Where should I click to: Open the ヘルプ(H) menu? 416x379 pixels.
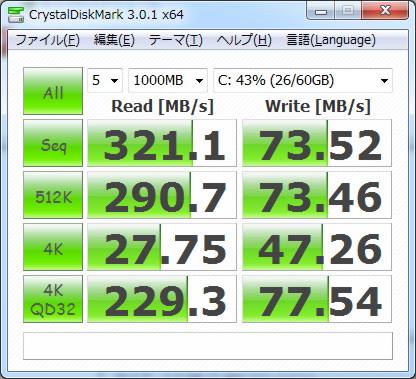click(x=244, y=40)
